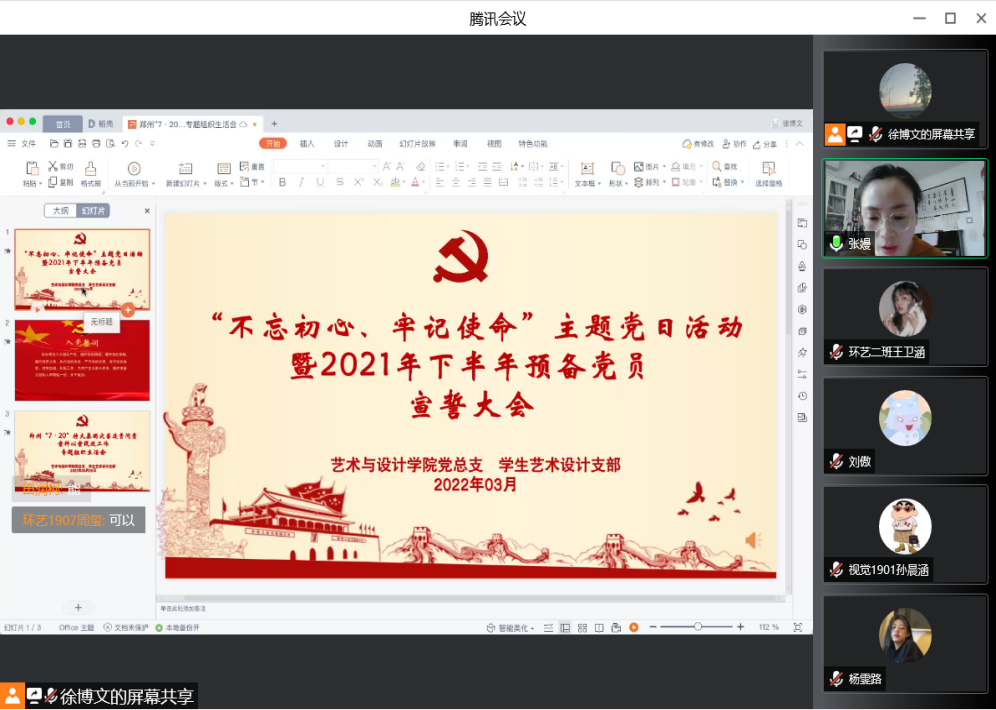Screen dimensions: 996x710
Task: Switch to the 设计 ribbon tab
Action: [341, 144]
